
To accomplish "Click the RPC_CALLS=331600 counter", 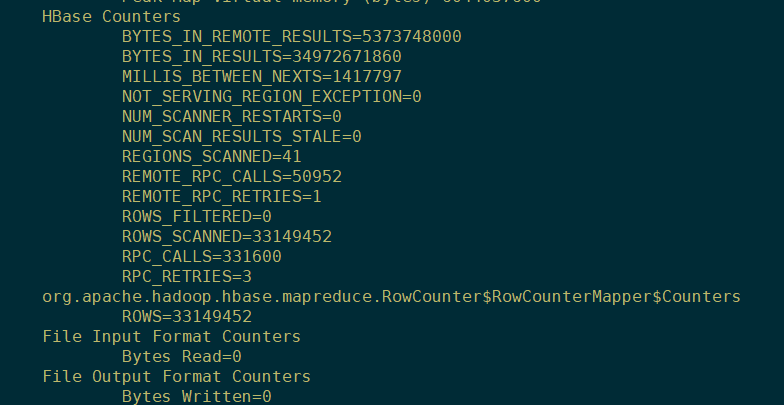I will [x=201, y=256].
